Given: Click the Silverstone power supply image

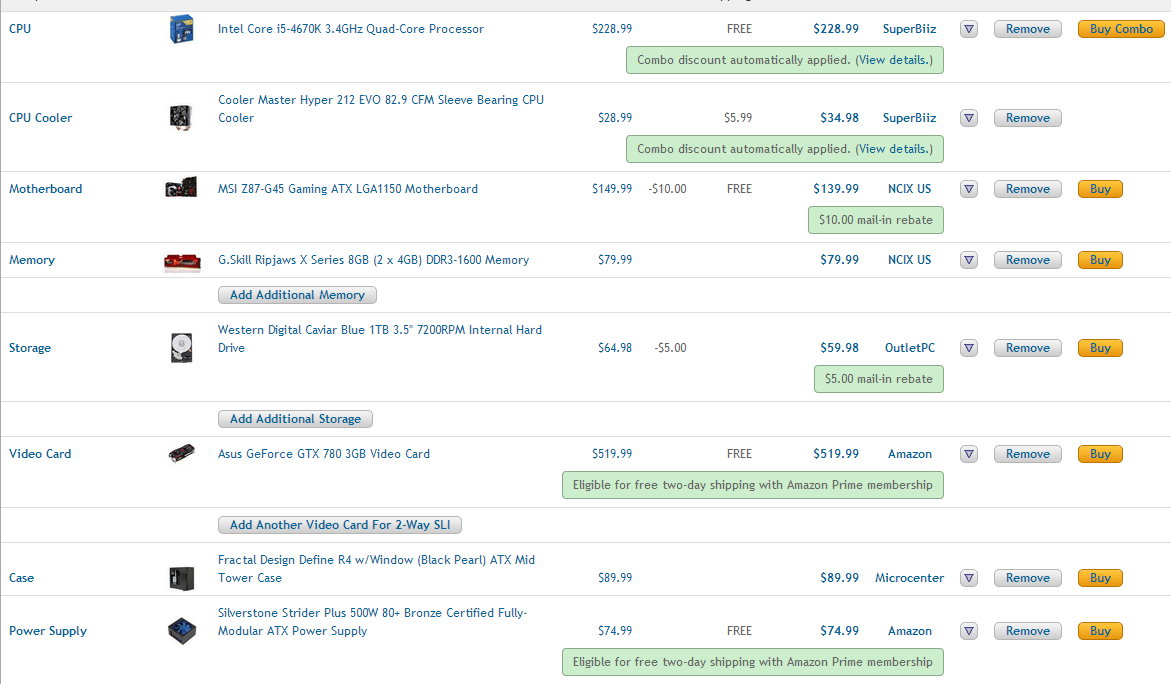Looking at the screenshot, I should point(181,631).
